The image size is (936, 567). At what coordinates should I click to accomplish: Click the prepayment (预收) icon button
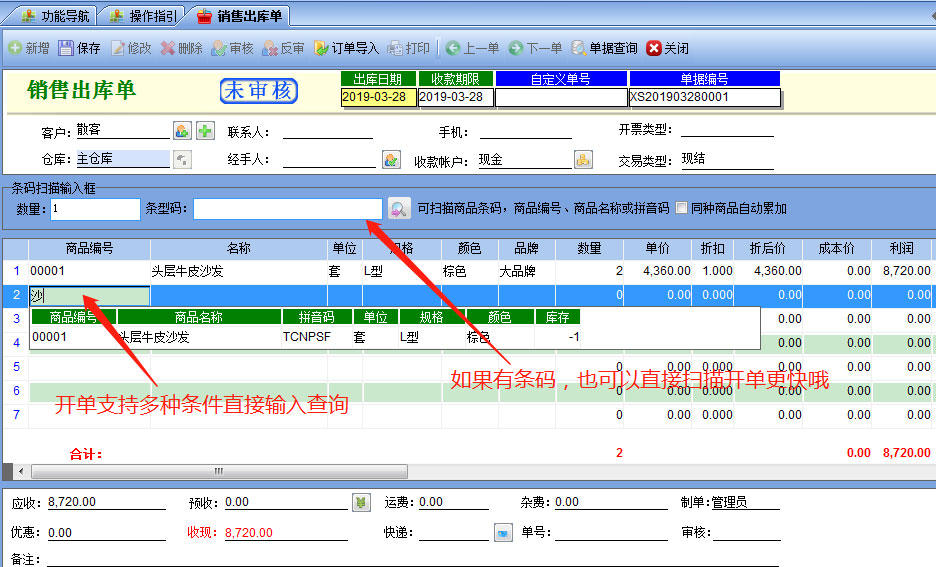coord(361,502)
